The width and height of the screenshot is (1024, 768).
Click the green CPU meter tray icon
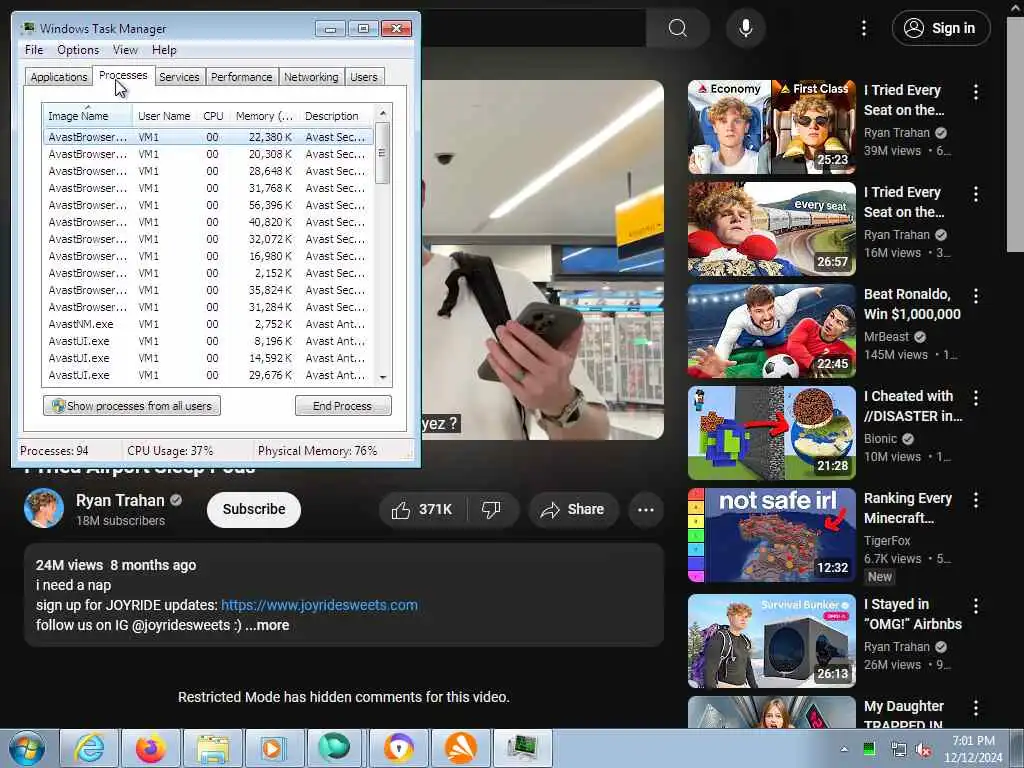[869, 749]
